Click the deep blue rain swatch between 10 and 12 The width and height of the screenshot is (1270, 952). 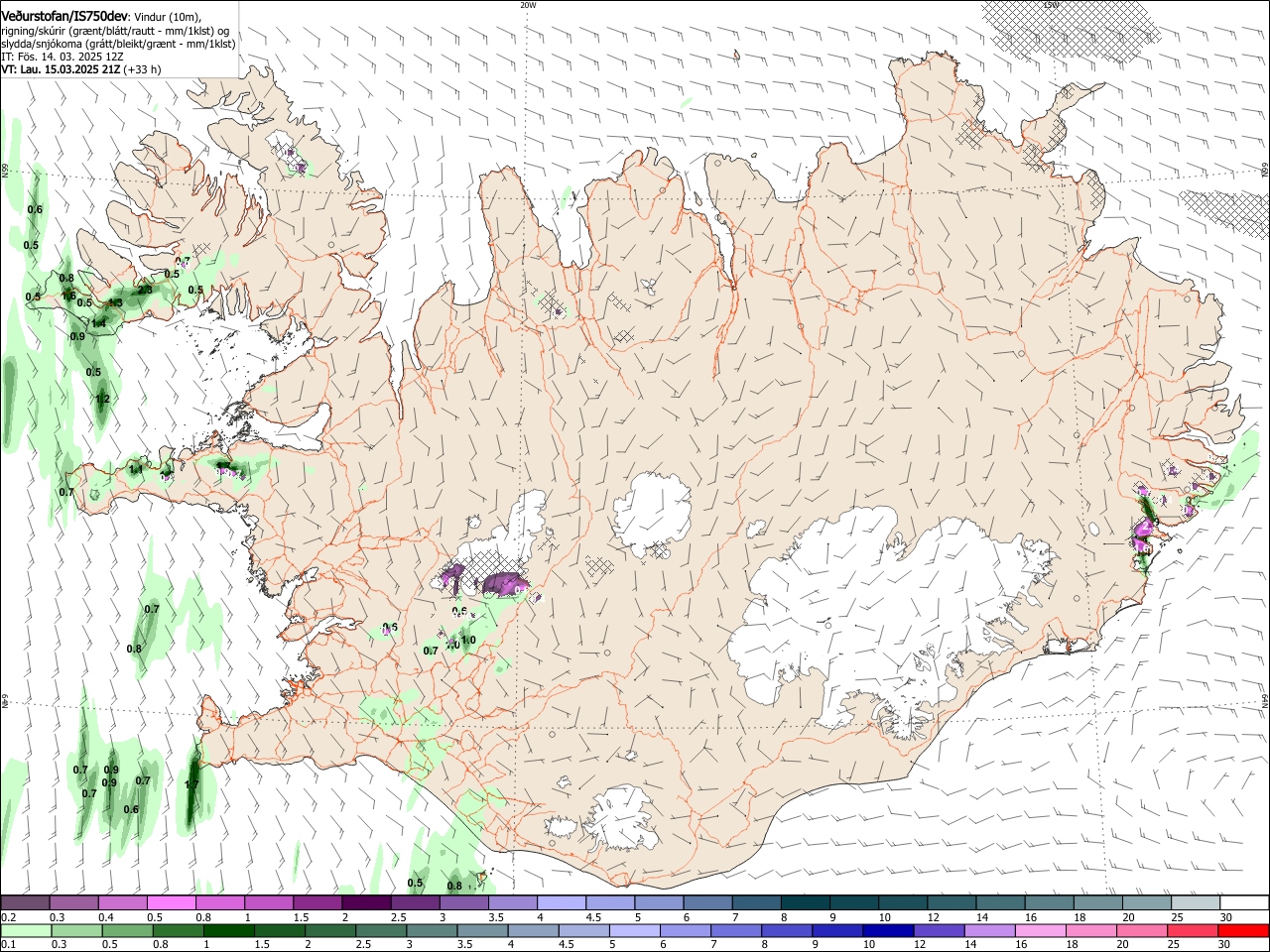point(887,931)
